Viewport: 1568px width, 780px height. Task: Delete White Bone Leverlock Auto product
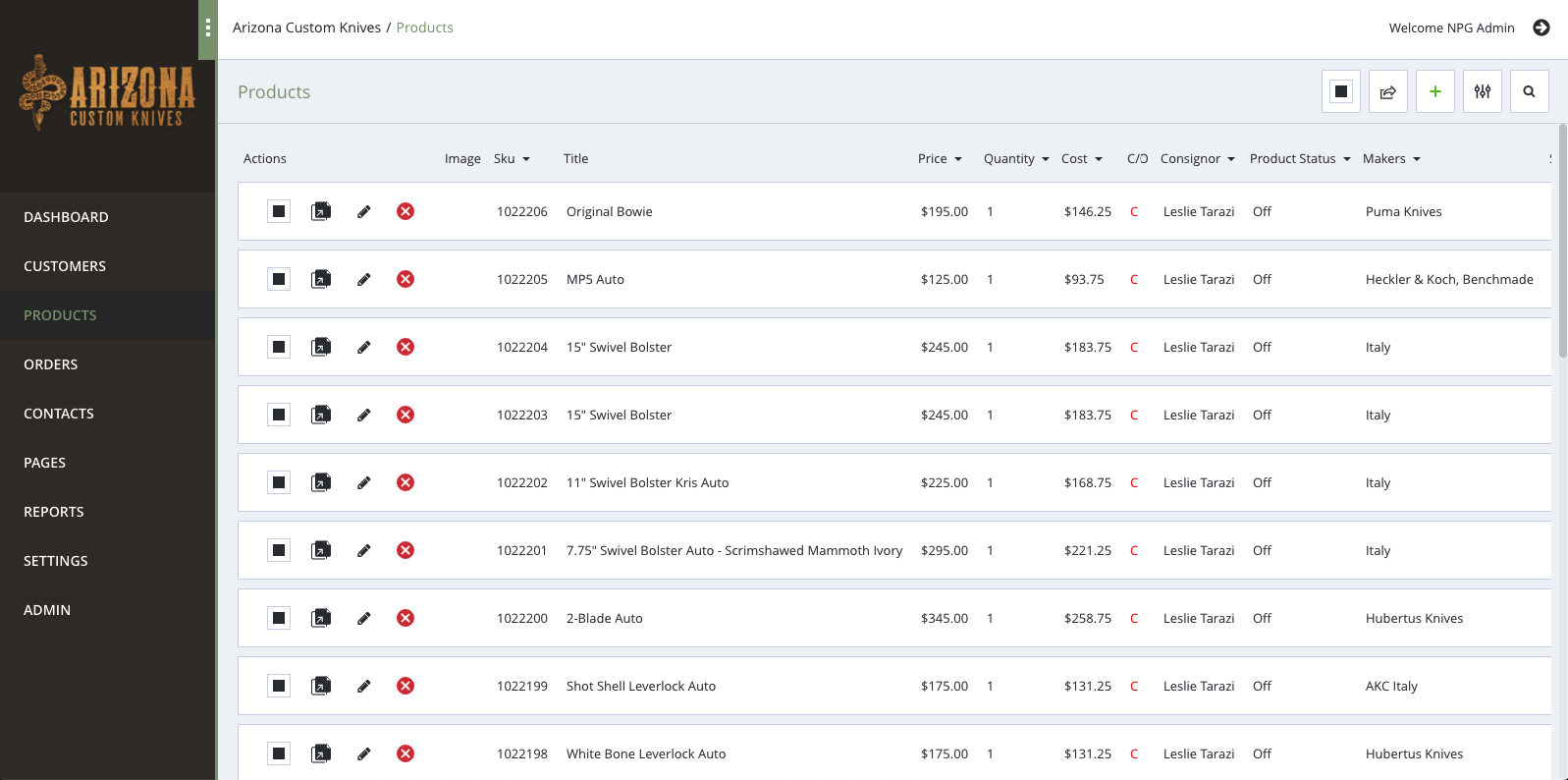[406, 753]
